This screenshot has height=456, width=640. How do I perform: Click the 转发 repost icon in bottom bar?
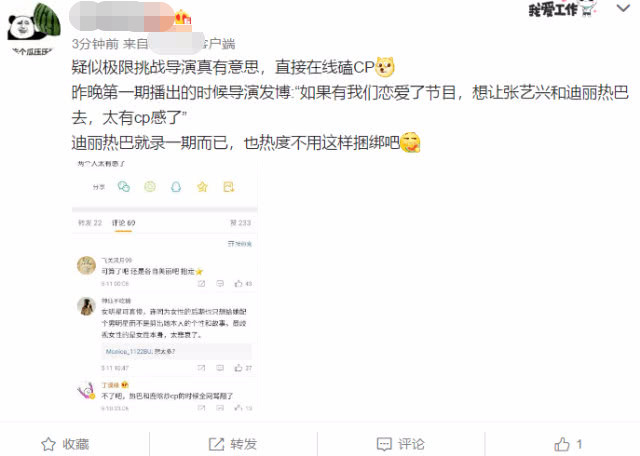pos(216,444)
